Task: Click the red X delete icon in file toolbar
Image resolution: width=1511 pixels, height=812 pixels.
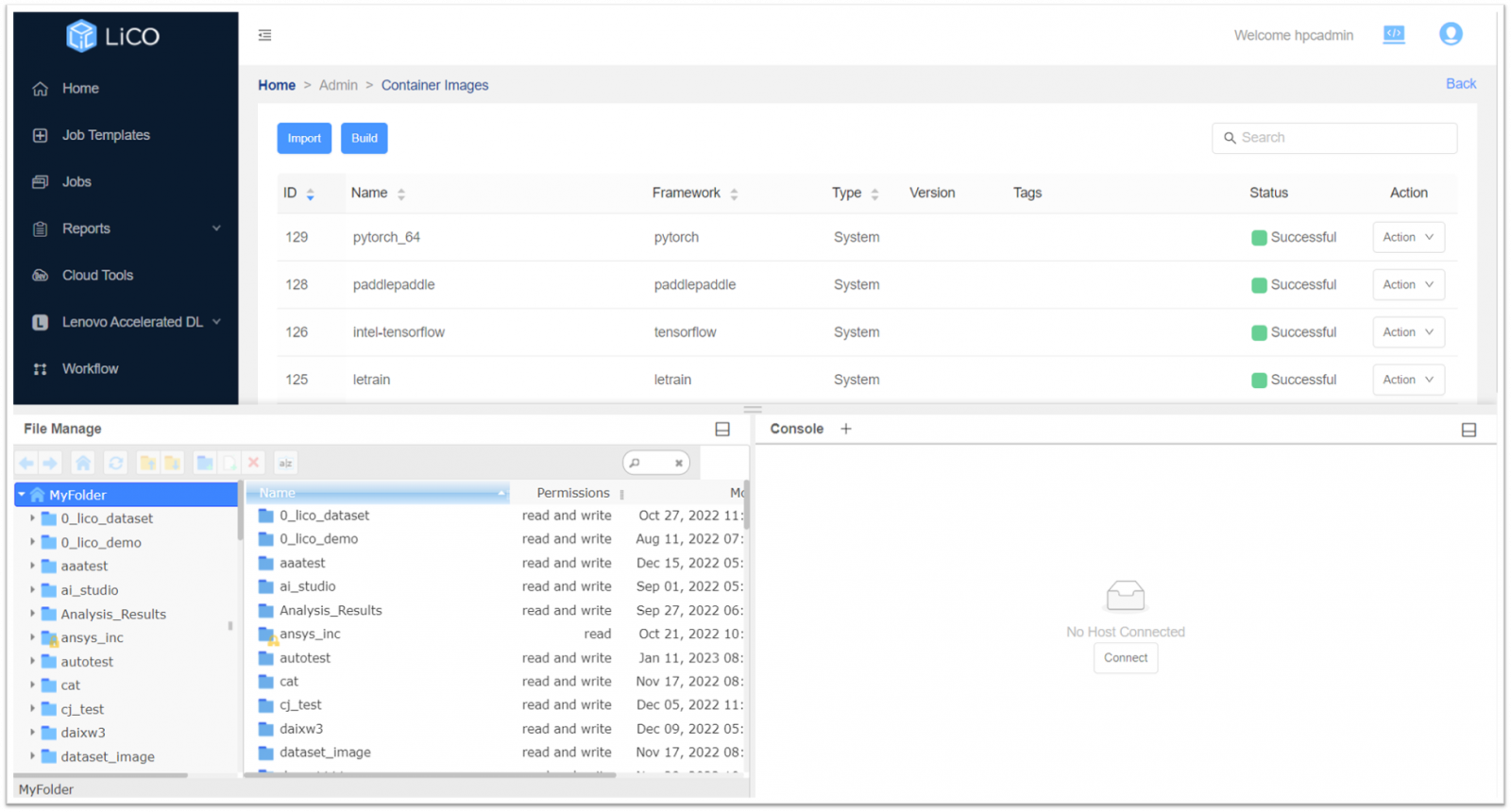Action: (x=253, y=463)
